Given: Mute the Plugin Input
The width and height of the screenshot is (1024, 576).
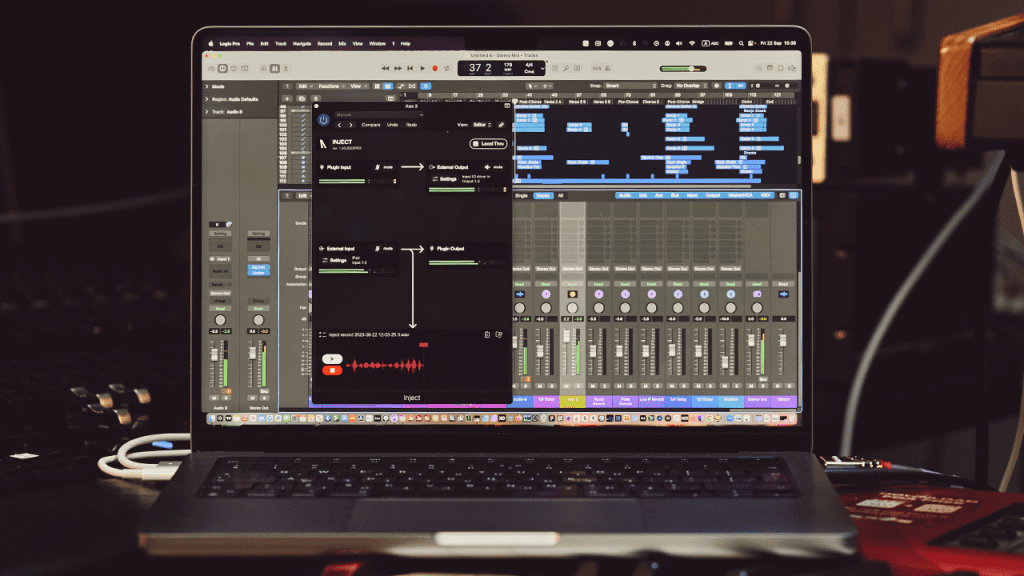Looking at the screenshot, I should pos(385,167).
